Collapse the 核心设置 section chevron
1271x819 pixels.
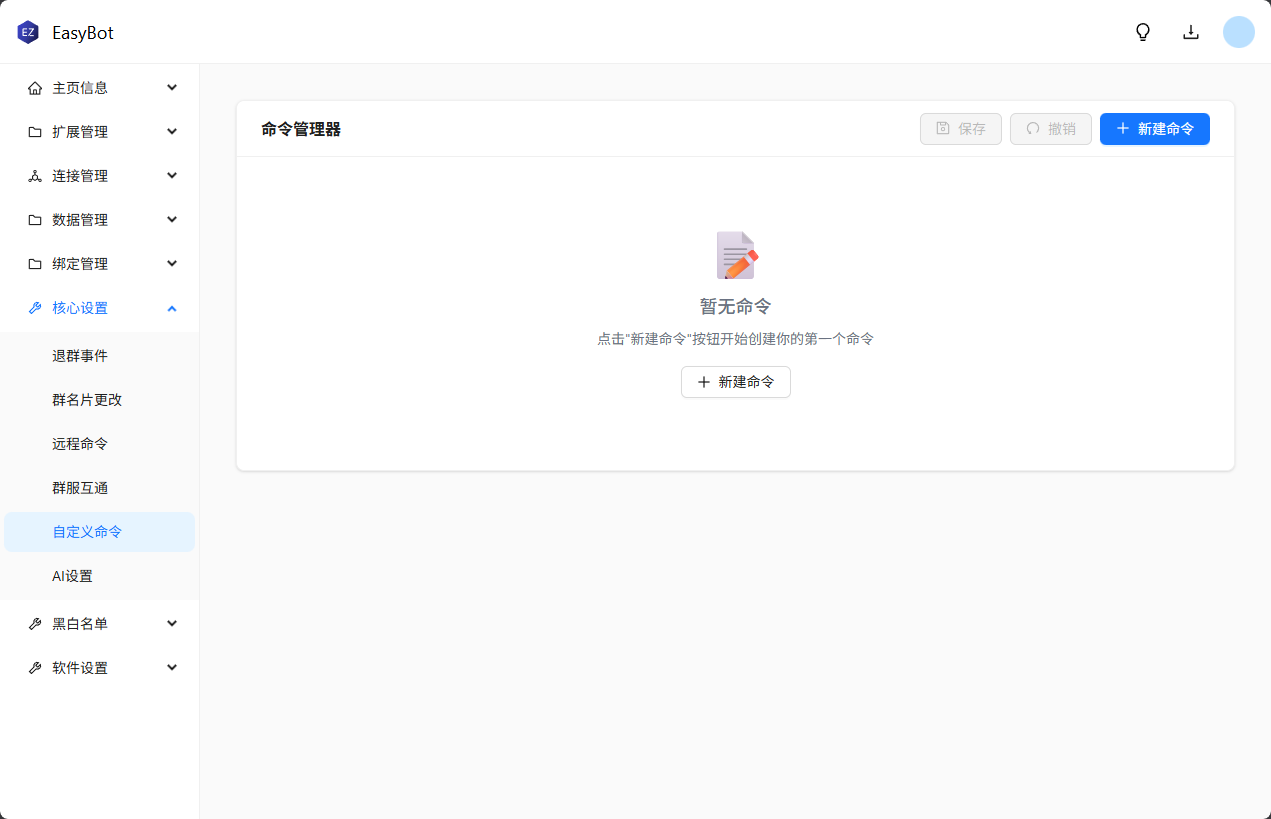tap(172, 308)
